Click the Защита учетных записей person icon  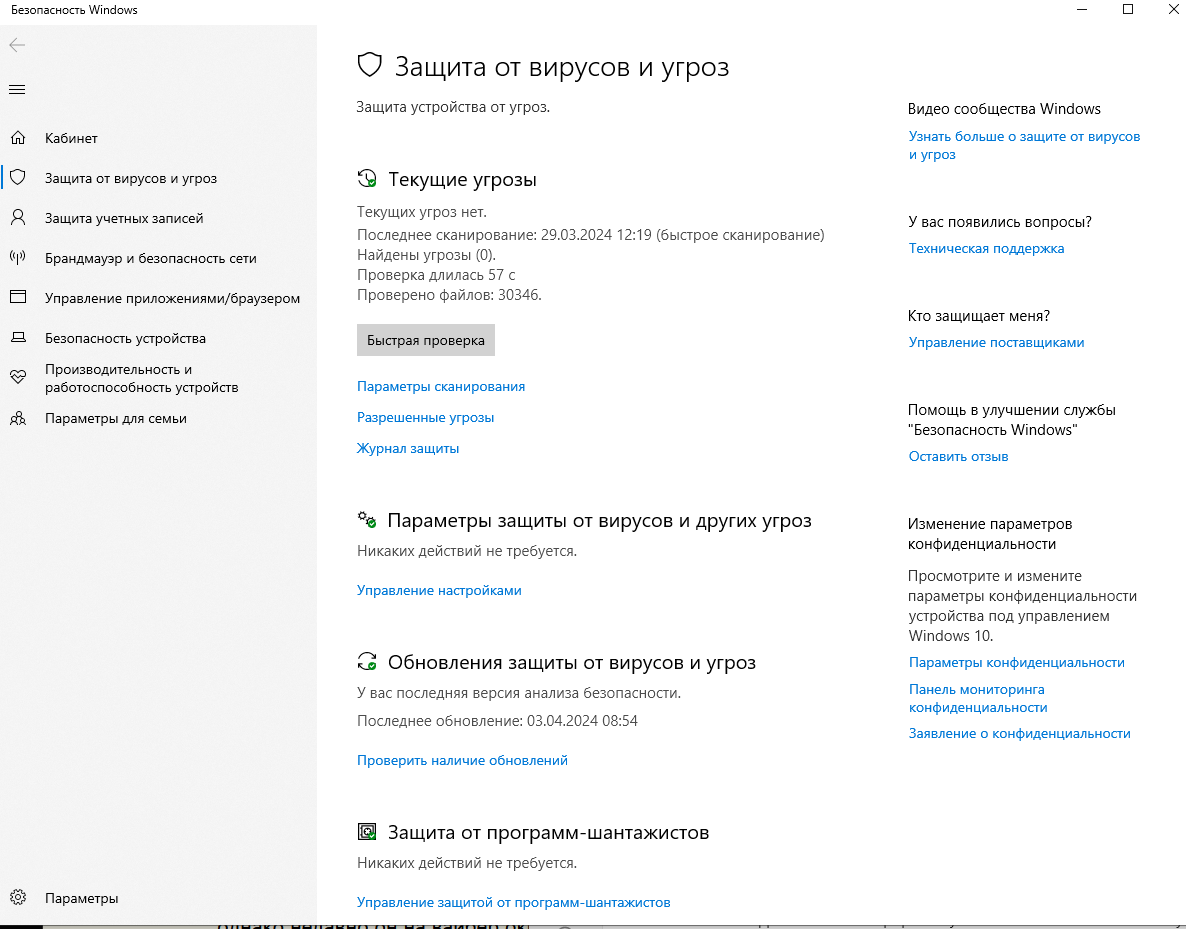click(x=17, y=218)
